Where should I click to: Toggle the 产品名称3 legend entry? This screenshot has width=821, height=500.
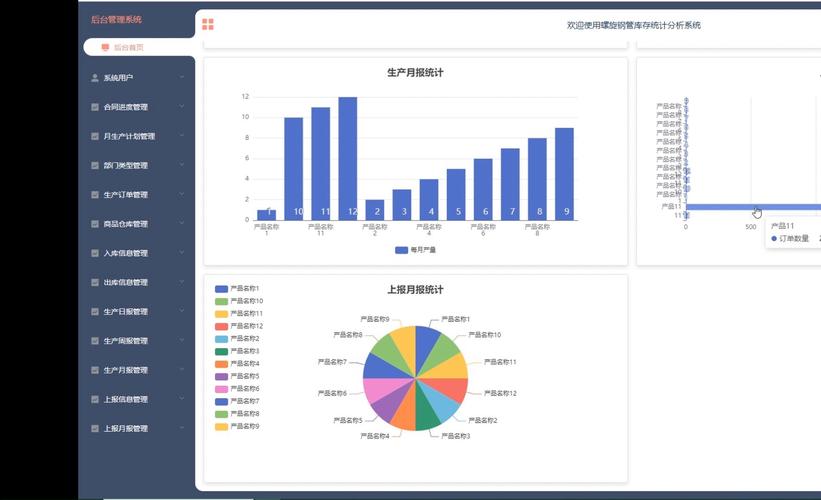click(237, 351)
